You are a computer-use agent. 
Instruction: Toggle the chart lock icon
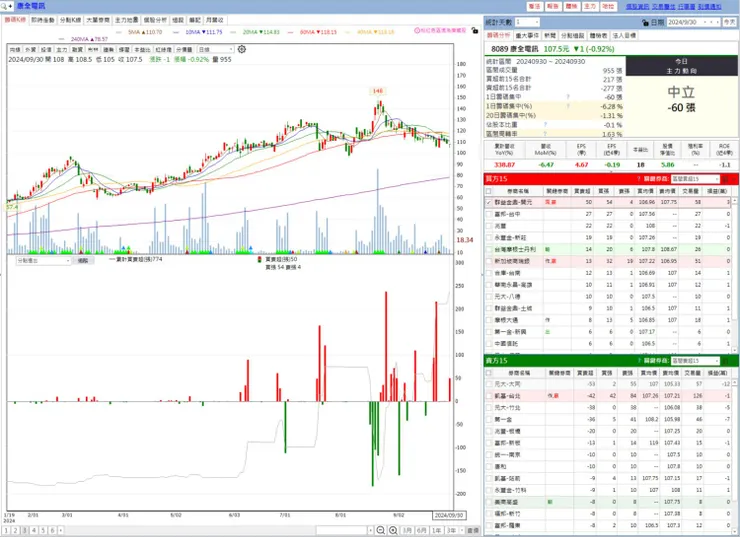tap(475, 31)
